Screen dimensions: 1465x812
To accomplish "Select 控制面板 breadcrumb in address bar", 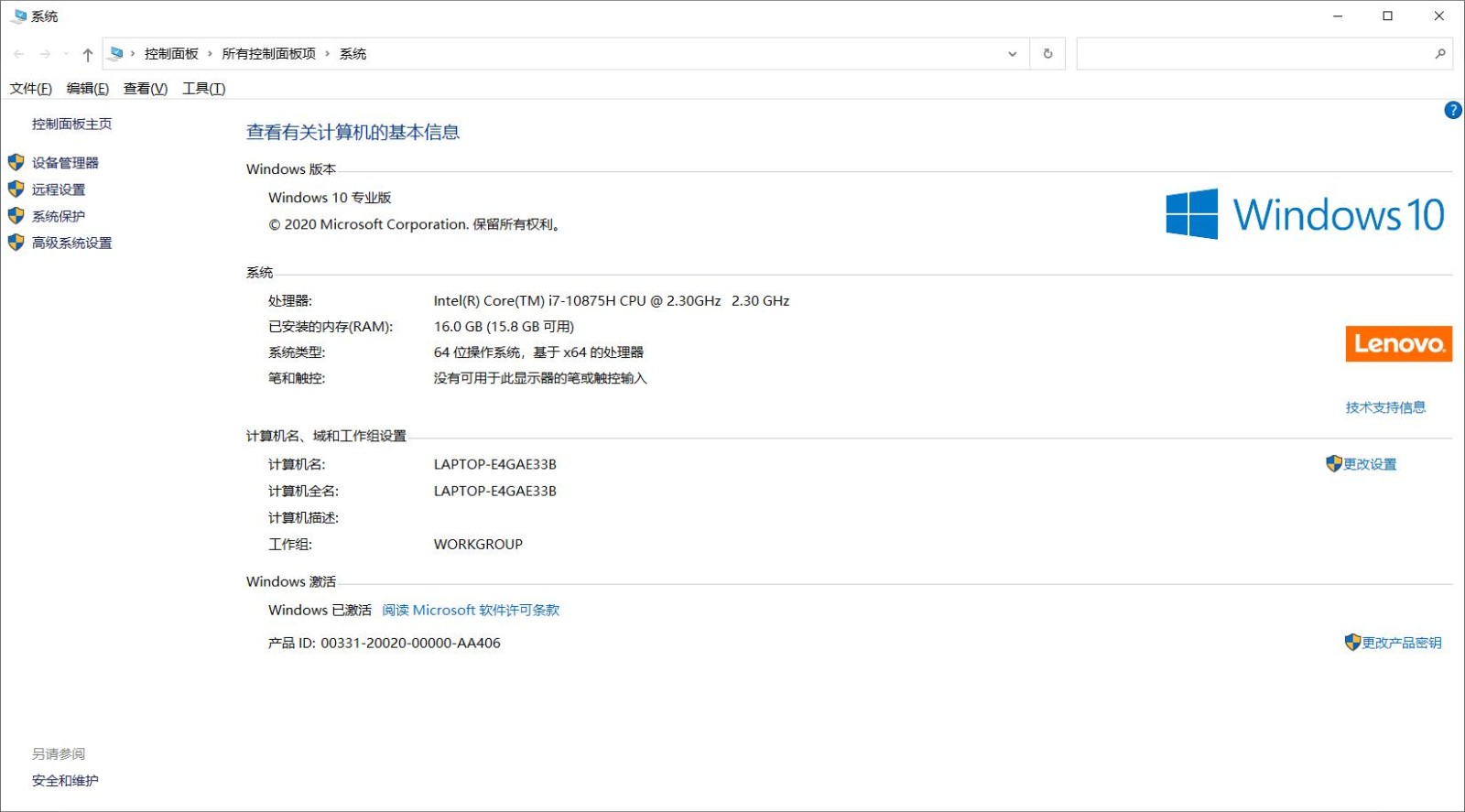I will point(171,54).
